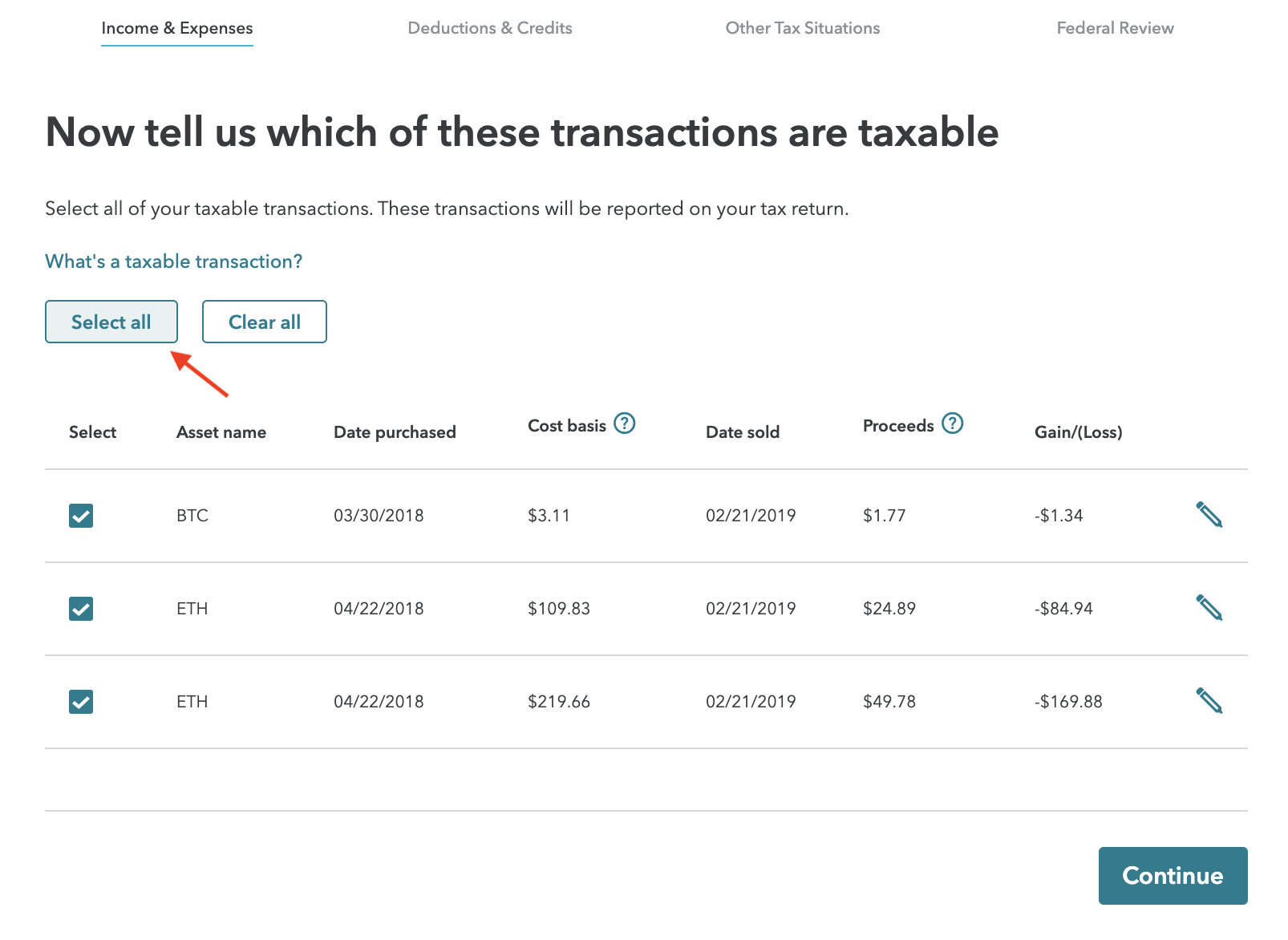Open the Proceeds help icon

(x=952, y=423)
